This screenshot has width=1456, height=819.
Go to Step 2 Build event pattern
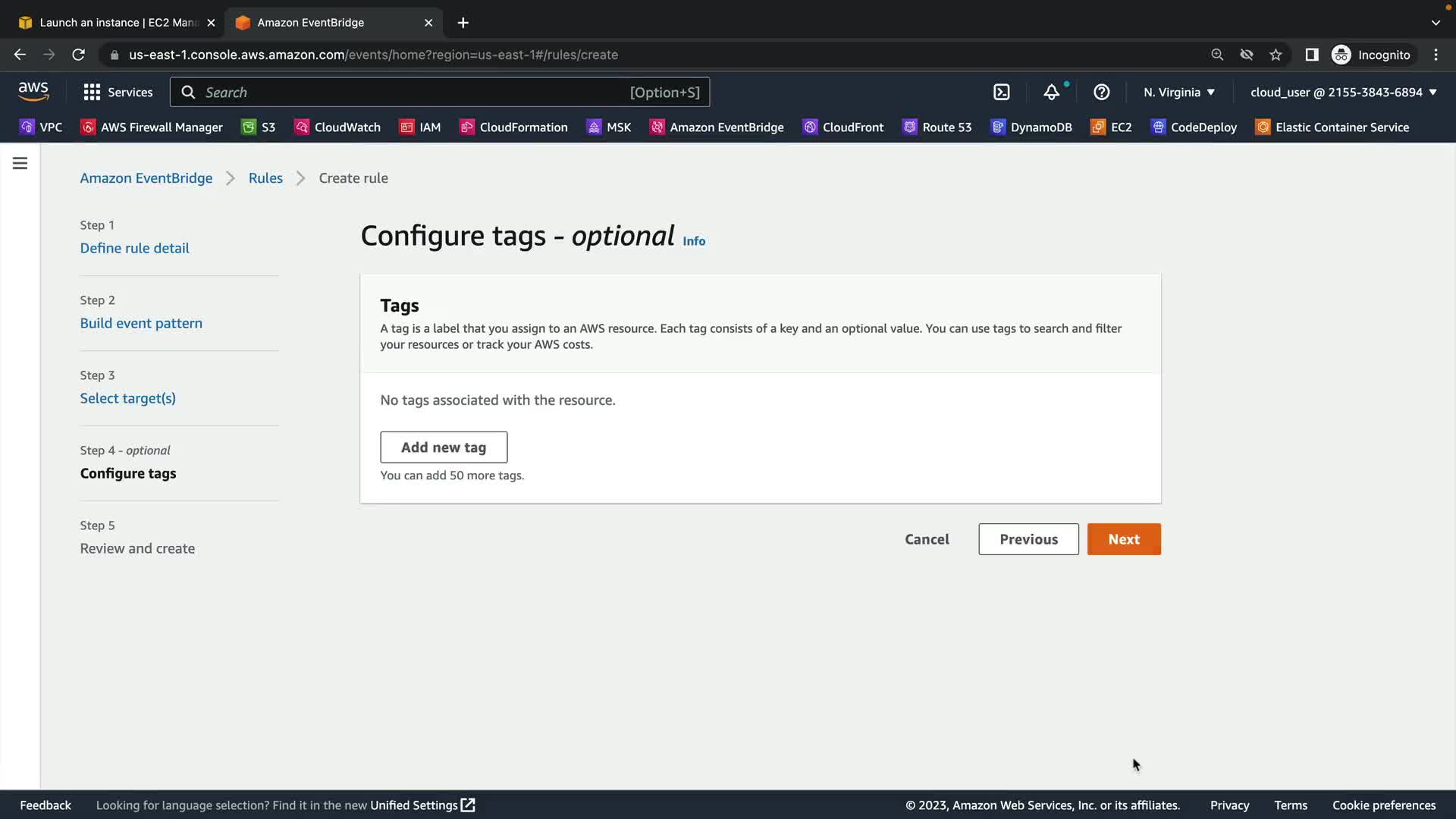point(141,323)
